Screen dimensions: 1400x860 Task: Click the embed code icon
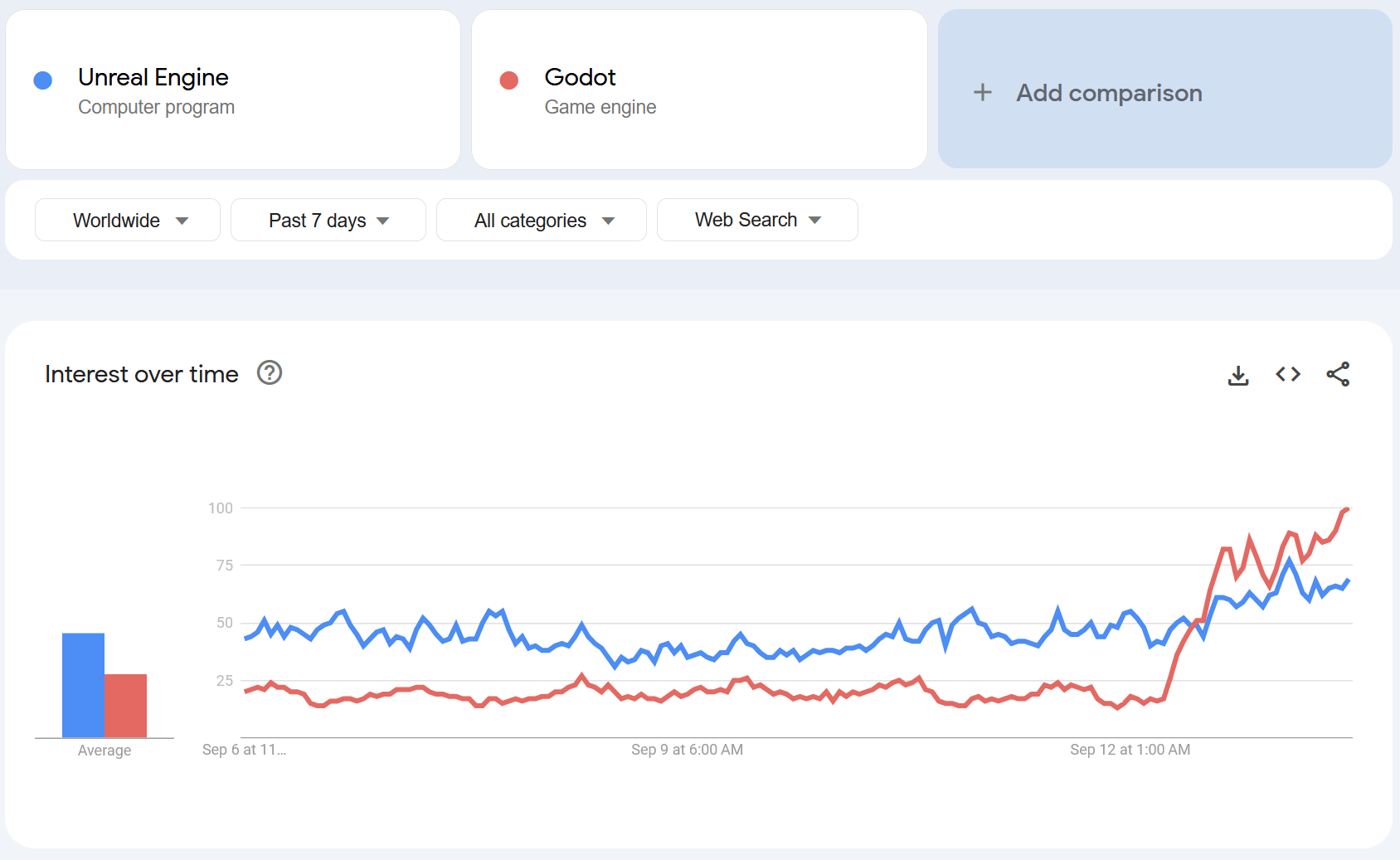point(1288,375)
